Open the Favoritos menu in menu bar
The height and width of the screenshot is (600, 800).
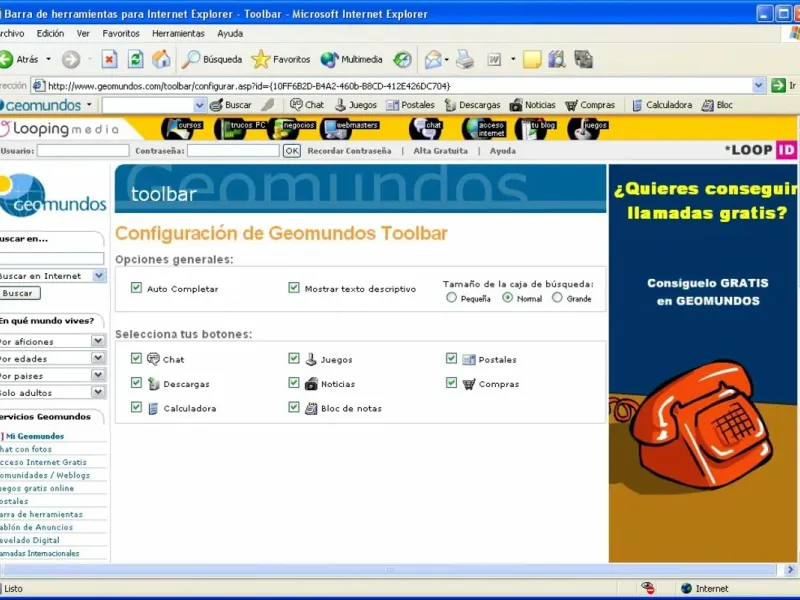pyautogui.click(x=121, y=34)
